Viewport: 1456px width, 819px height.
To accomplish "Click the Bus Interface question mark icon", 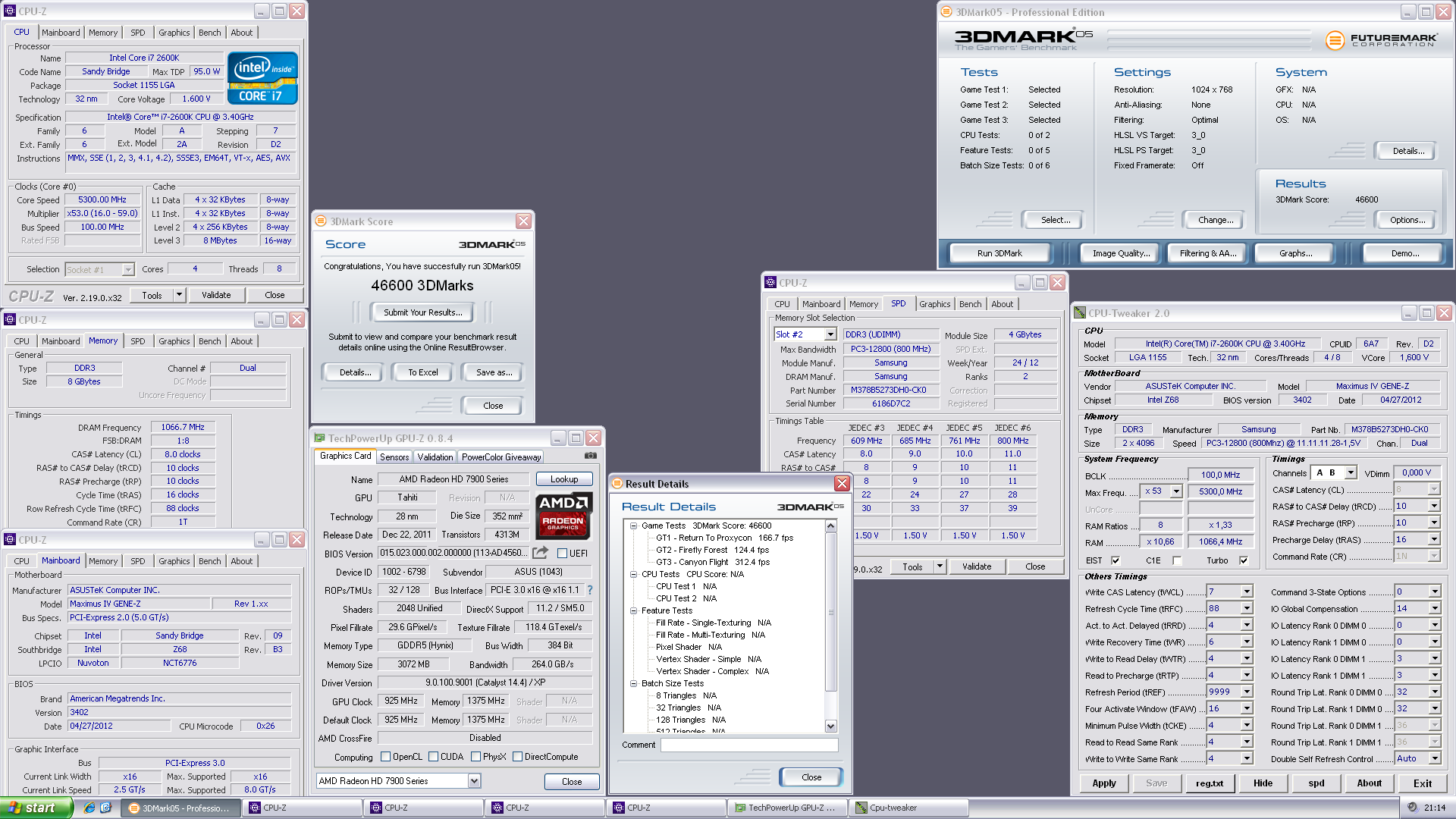I will tap(590, 590).
